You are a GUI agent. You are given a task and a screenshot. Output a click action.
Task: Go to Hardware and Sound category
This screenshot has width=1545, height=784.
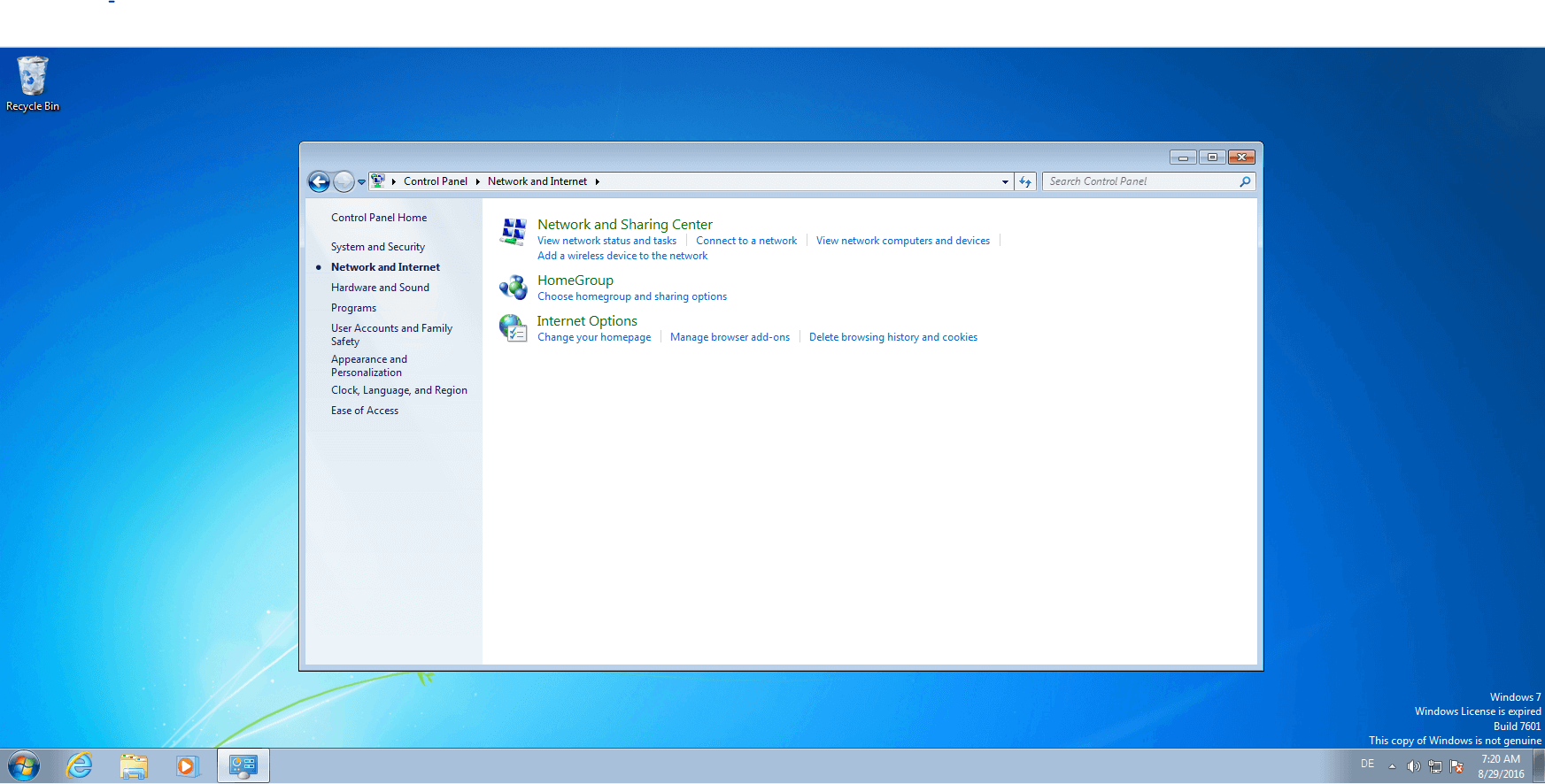pos(380,288)
